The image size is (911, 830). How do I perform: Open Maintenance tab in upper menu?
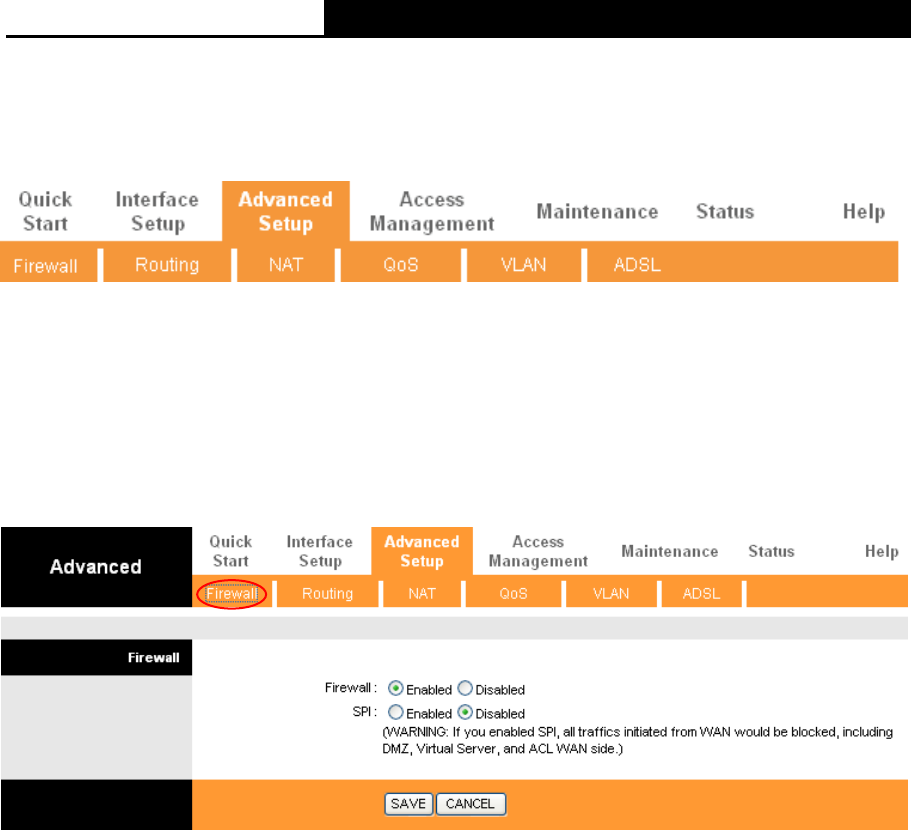(597, 211)
